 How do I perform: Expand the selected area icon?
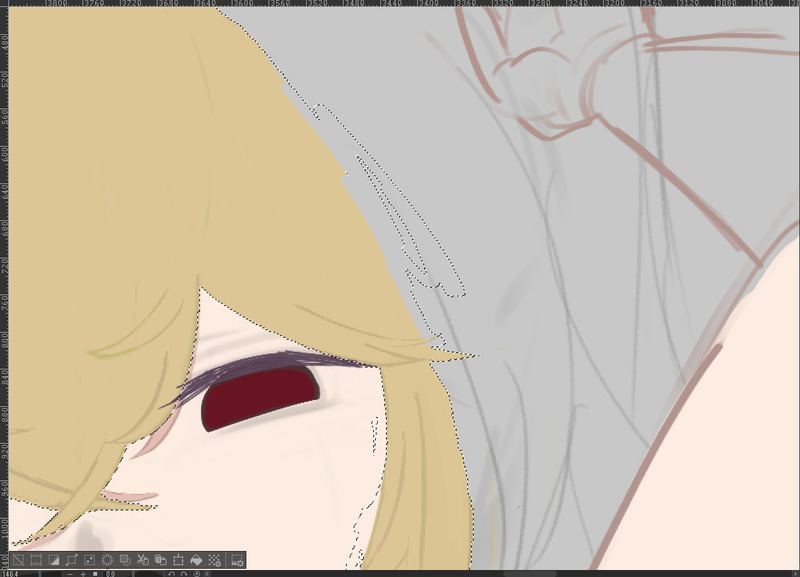pos(71,560)
